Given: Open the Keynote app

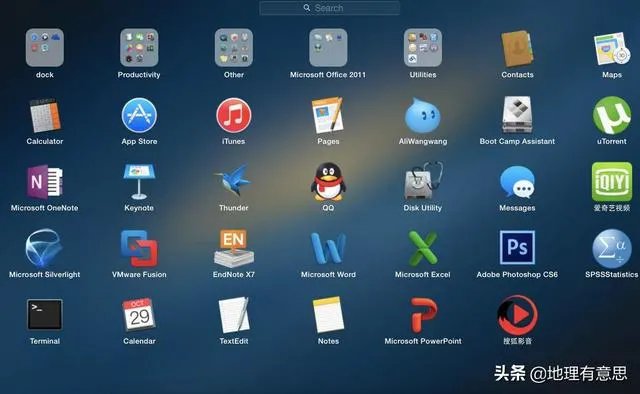Looking at the screenshot, I should [x=139, y=182].
